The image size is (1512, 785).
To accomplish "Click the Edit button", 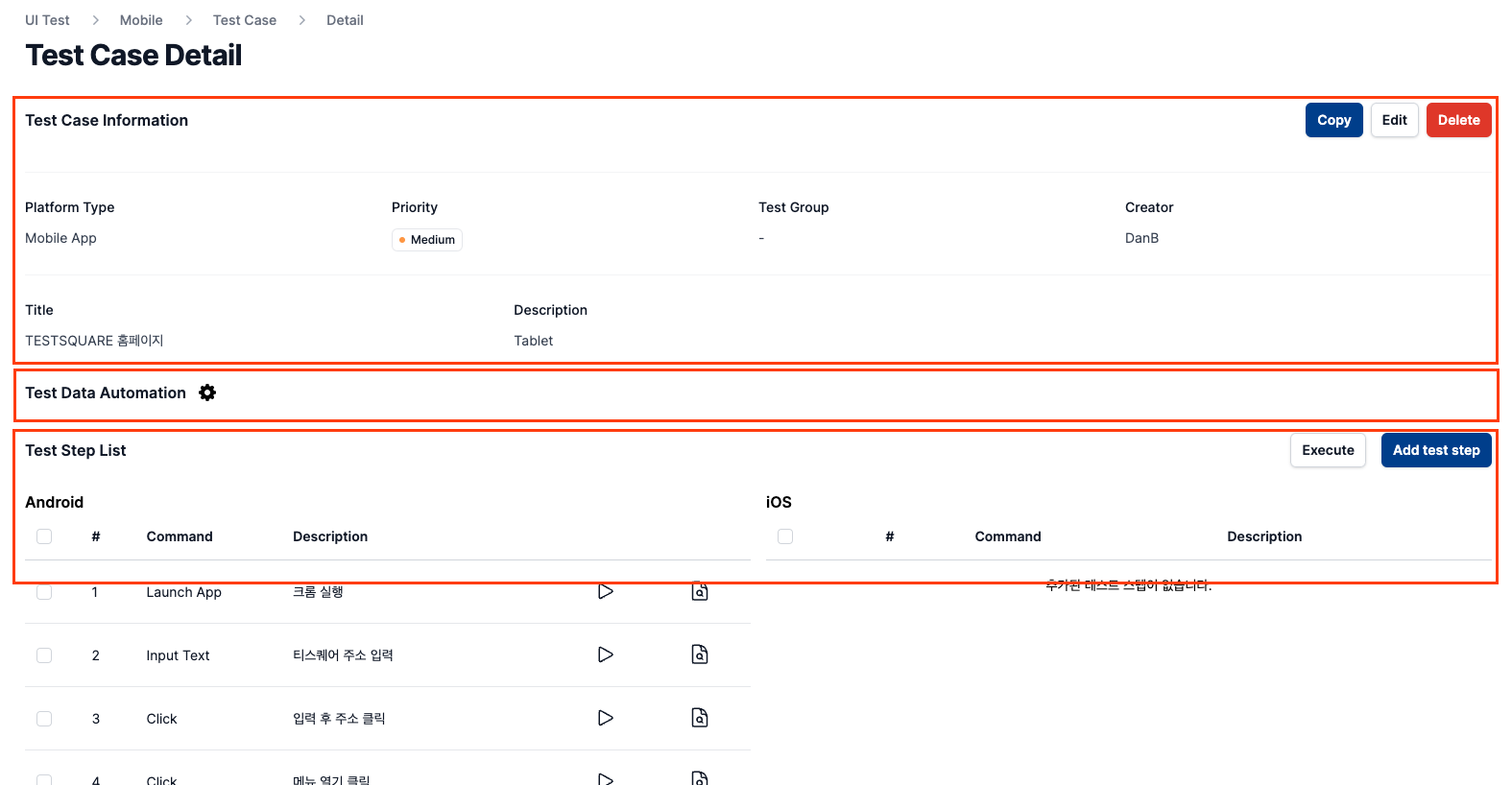I will pyautogui.click(x=1395, y=120).
